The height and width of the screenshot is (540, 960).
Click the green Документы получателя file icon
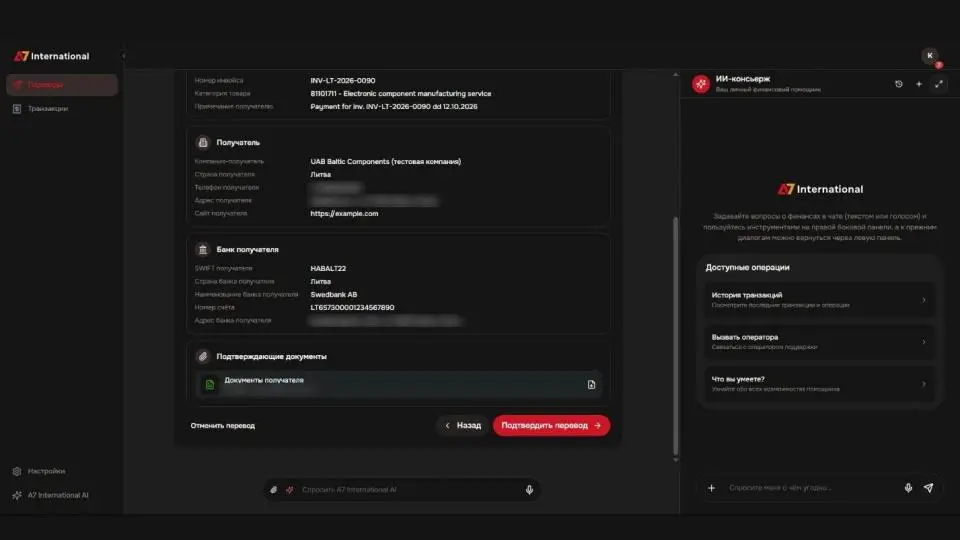point(209,384)
